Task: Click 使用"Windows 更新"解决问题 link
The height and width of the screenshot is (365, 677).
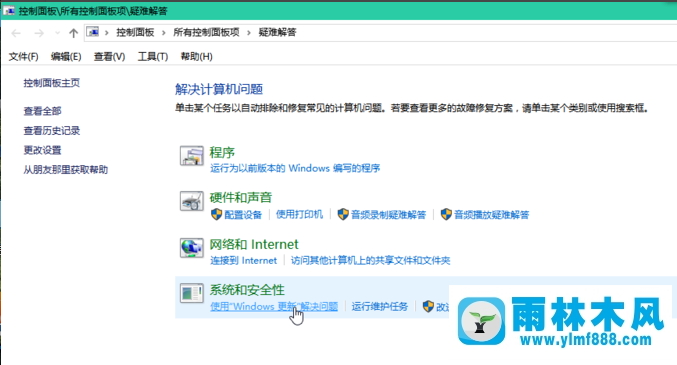Action: [x=274, y=307]
